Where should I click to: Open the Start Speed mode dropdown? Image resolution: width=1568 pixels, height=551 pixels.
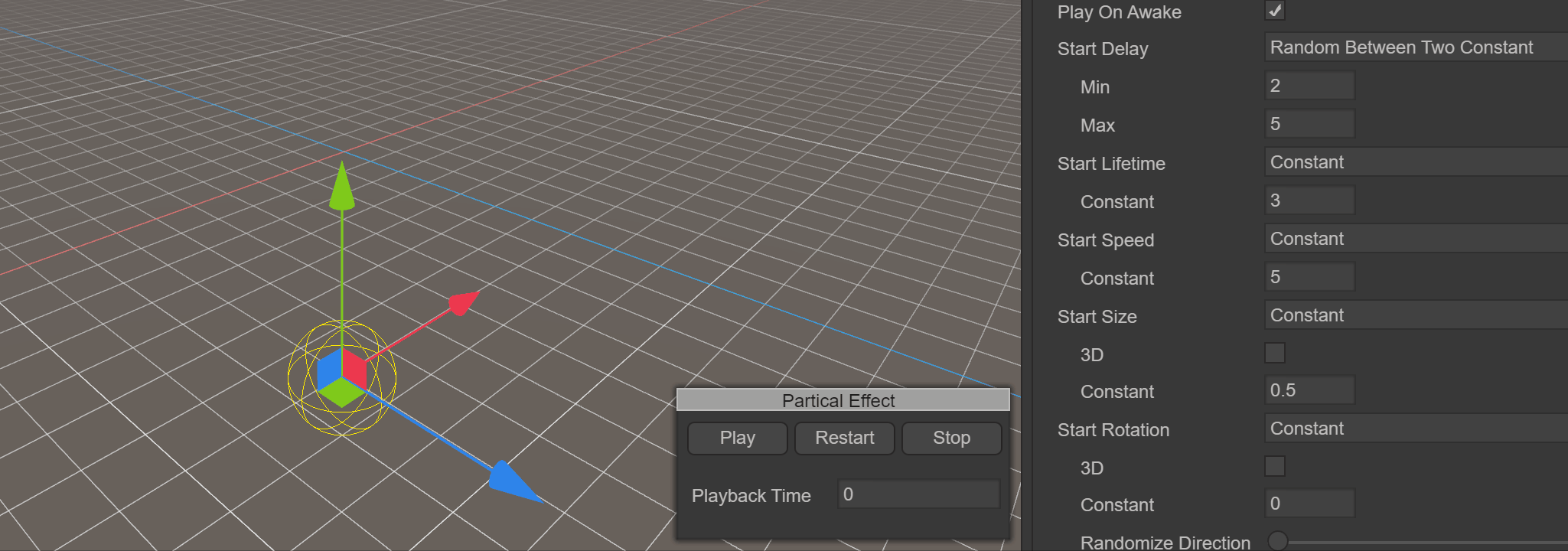[1414, 239]
